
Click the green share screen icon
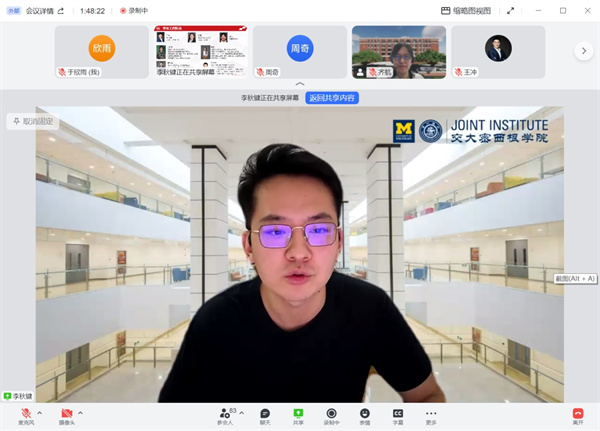click(298, 414)
